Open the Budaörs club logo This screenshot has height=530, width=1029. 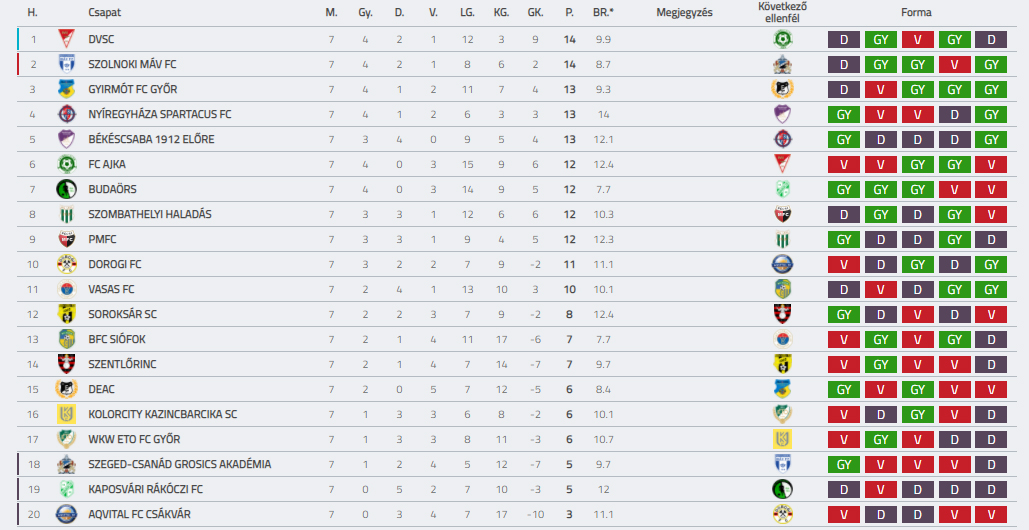click(66, 189)
